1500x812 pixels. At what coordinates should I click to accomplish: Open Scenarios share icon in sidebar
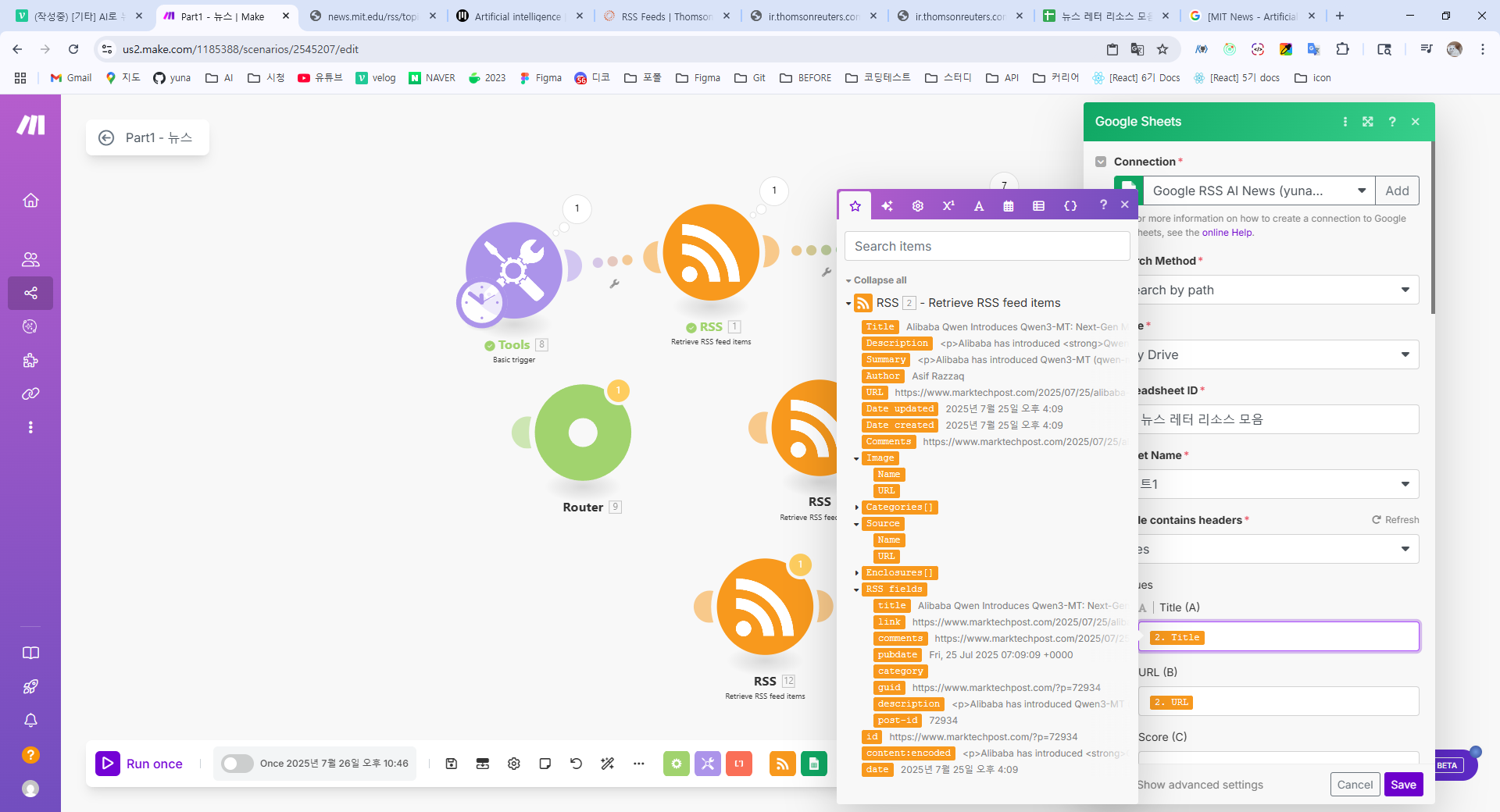click(30, 293)
